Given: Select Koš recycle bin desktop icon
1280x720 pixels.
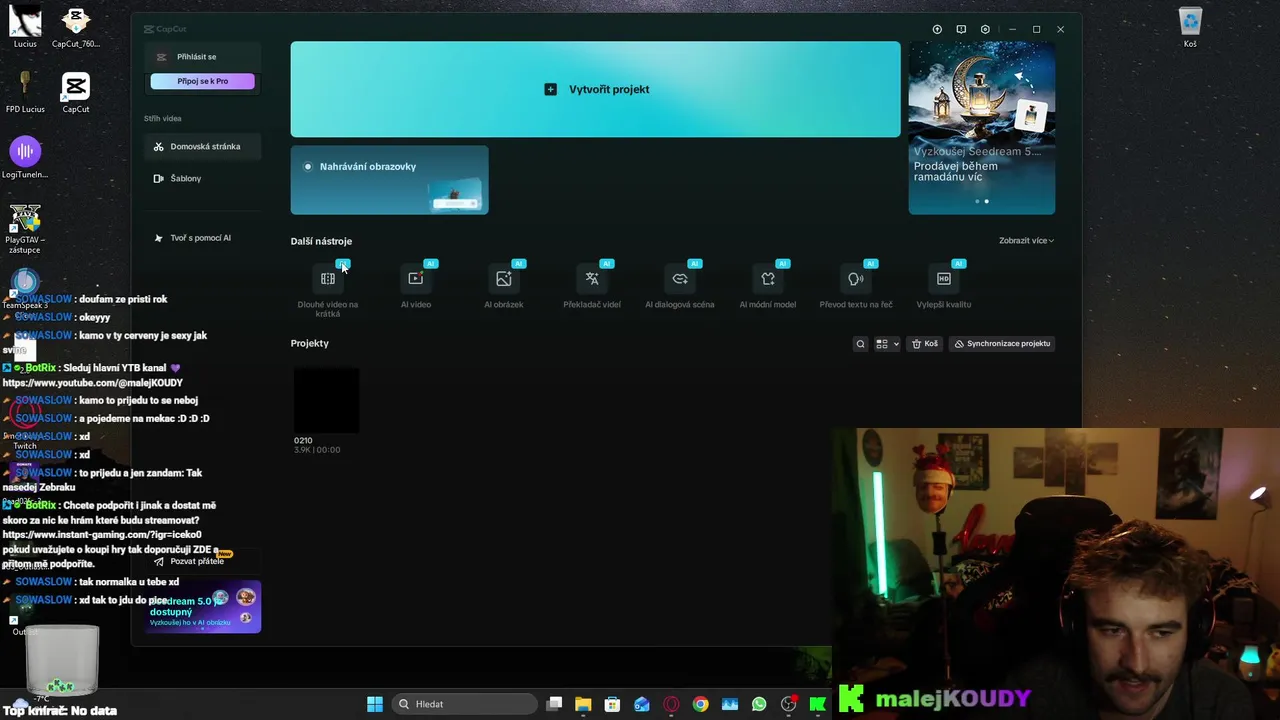Looking at the screenshot, I should pos(1190,27).
